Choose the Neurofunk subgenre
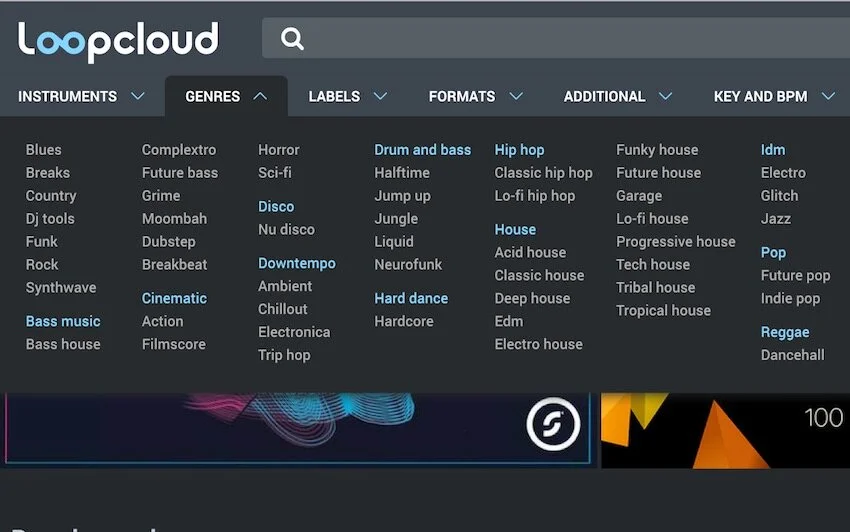The width and height of the screenshot is (850, 532). click(x=408, y=265)
